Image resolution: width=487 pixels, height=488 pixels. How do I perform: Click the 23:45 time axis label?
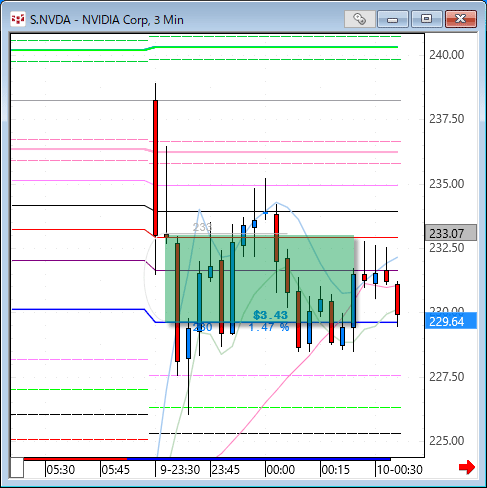(x=226, y=470)
